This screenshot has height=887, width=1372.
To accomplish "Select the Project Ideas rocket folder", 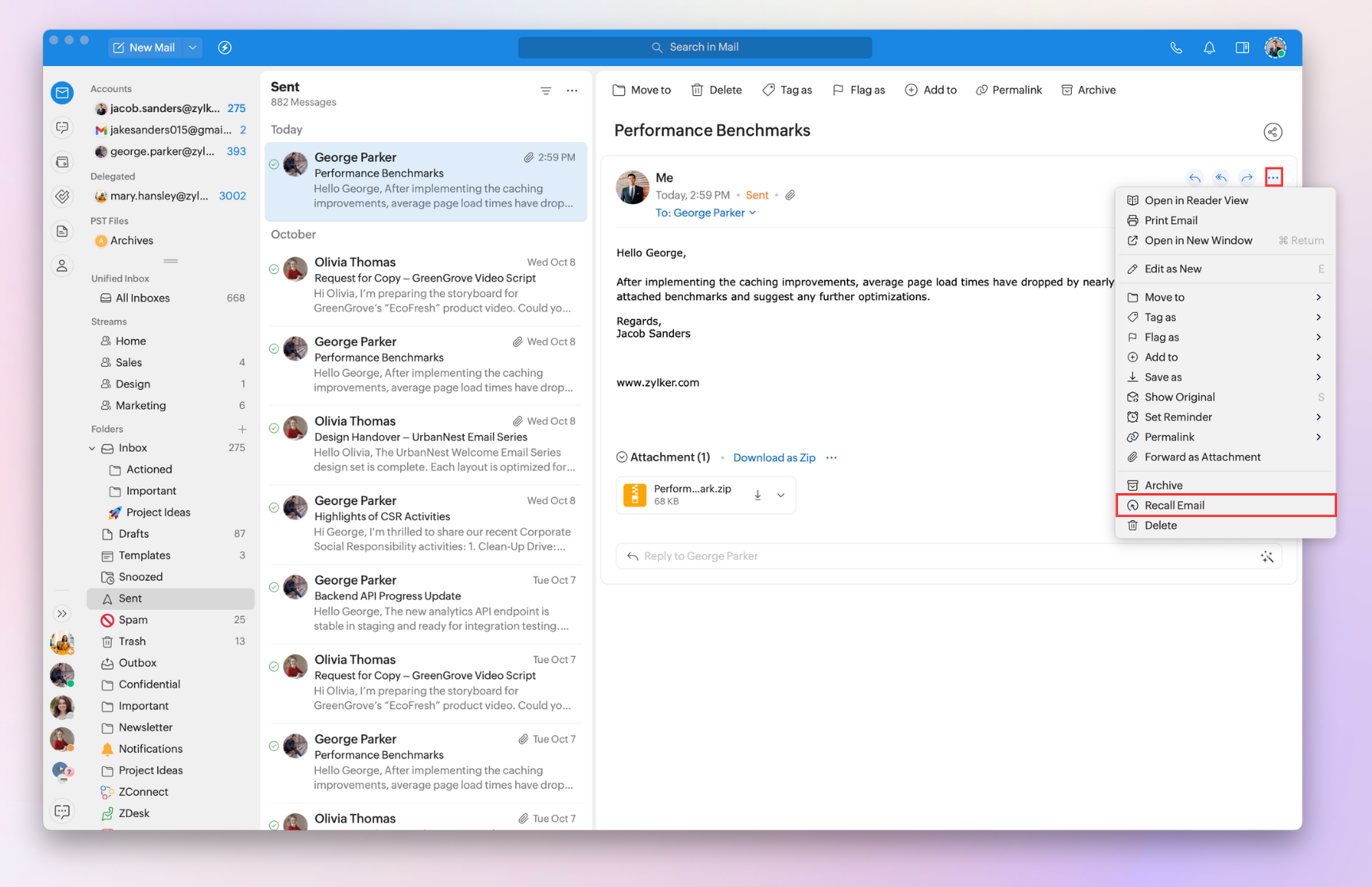I will [x=171, y=513].
